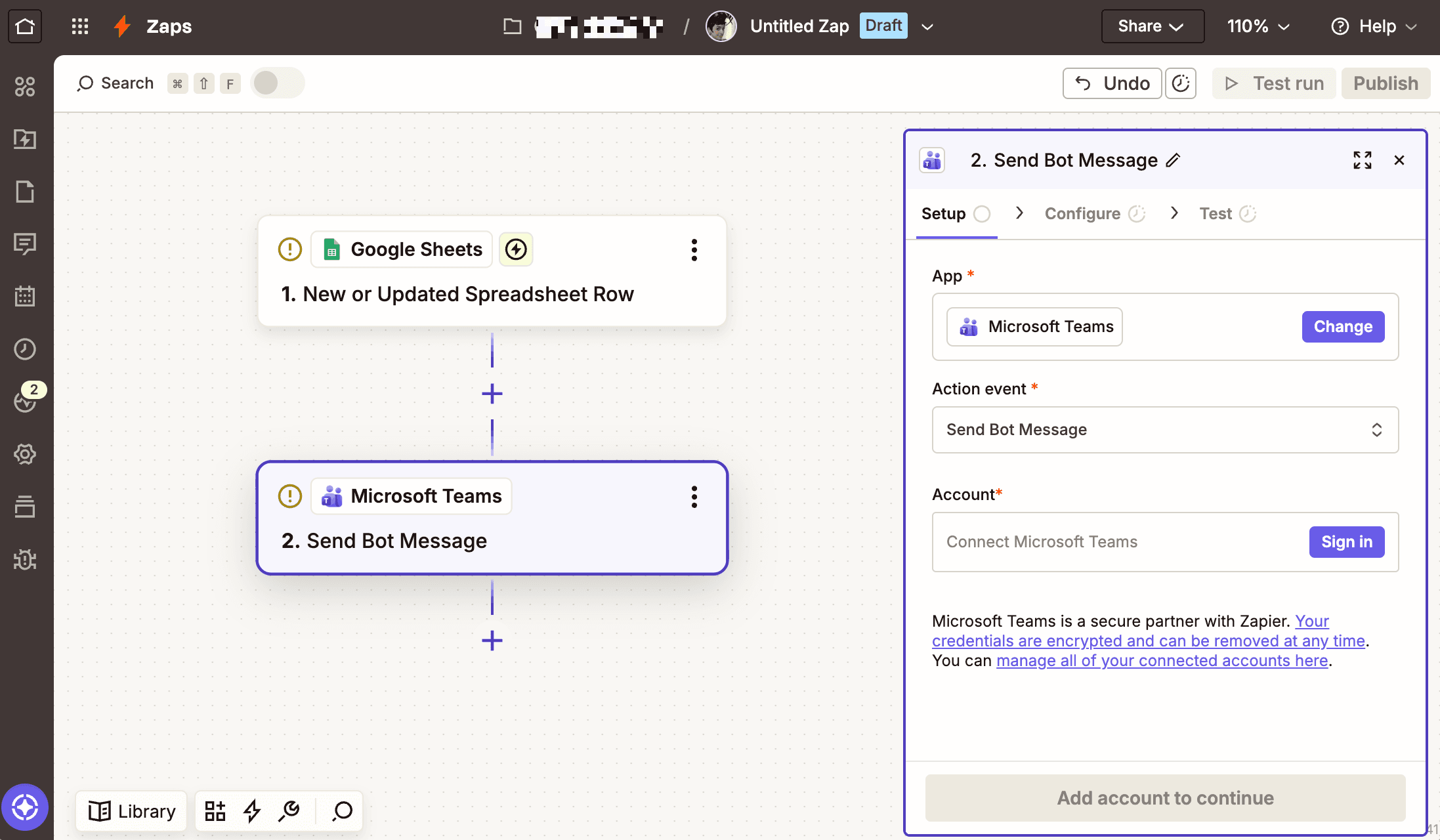The width and height of the screenshot is (1440, 840).
Task: Open the sidebar icon with a lightning-bolt folder
Action: (25, 139)
